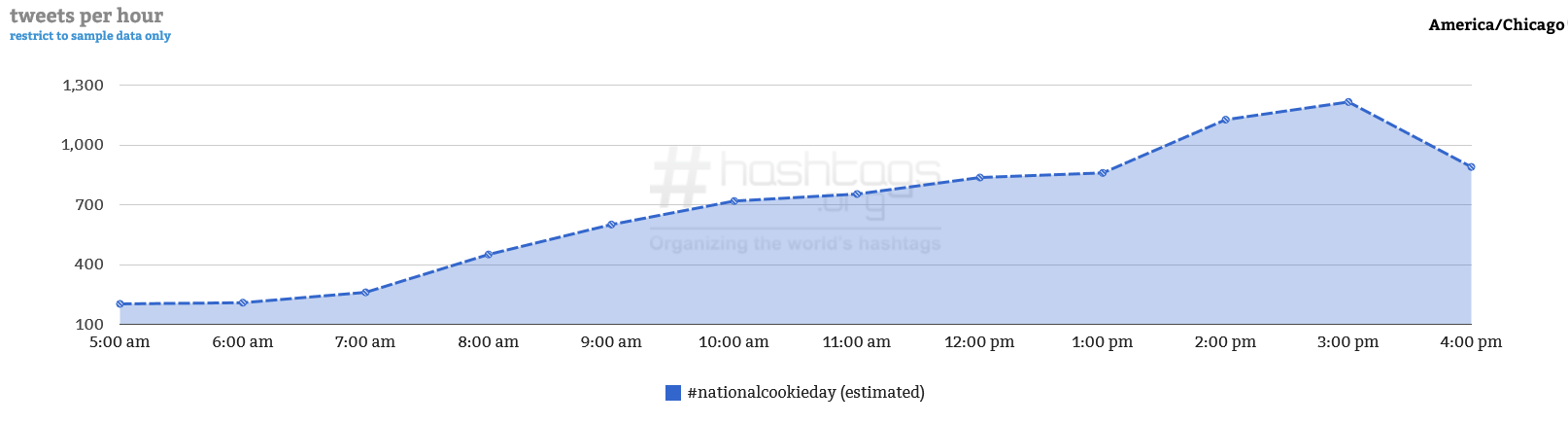Click the 11:00 am data point

pos(857,194)
